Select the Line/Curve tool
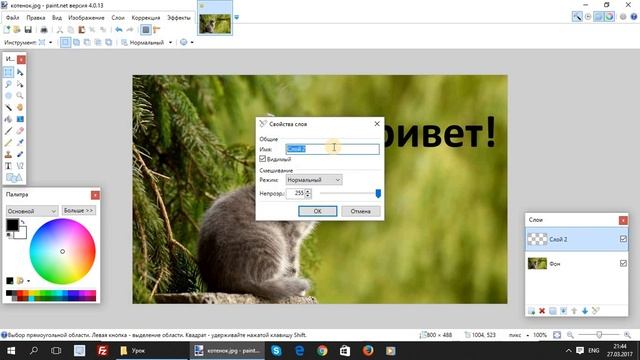The width and height of the screenshot is (640, 360). [20, 166]
